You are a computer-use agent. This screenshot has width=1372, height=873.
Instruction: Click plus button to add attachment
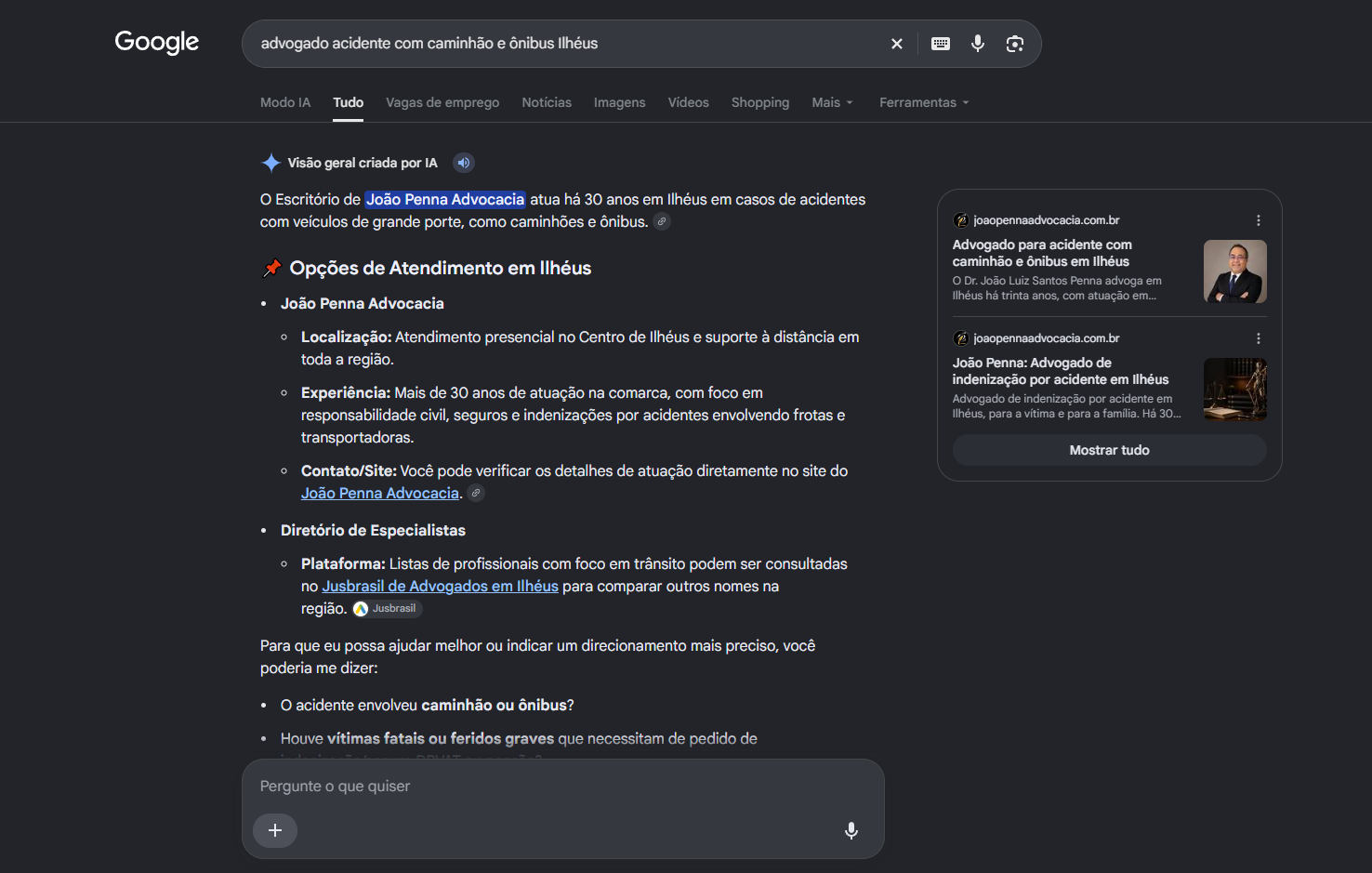[x=275, y=830]
